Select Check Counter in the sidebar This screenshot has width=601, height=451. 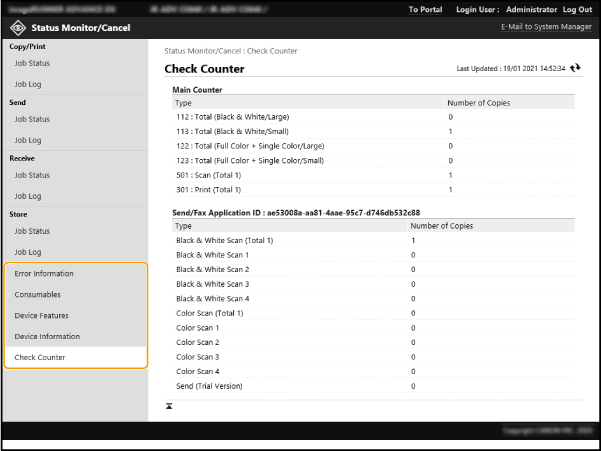(x=40, y=357)
